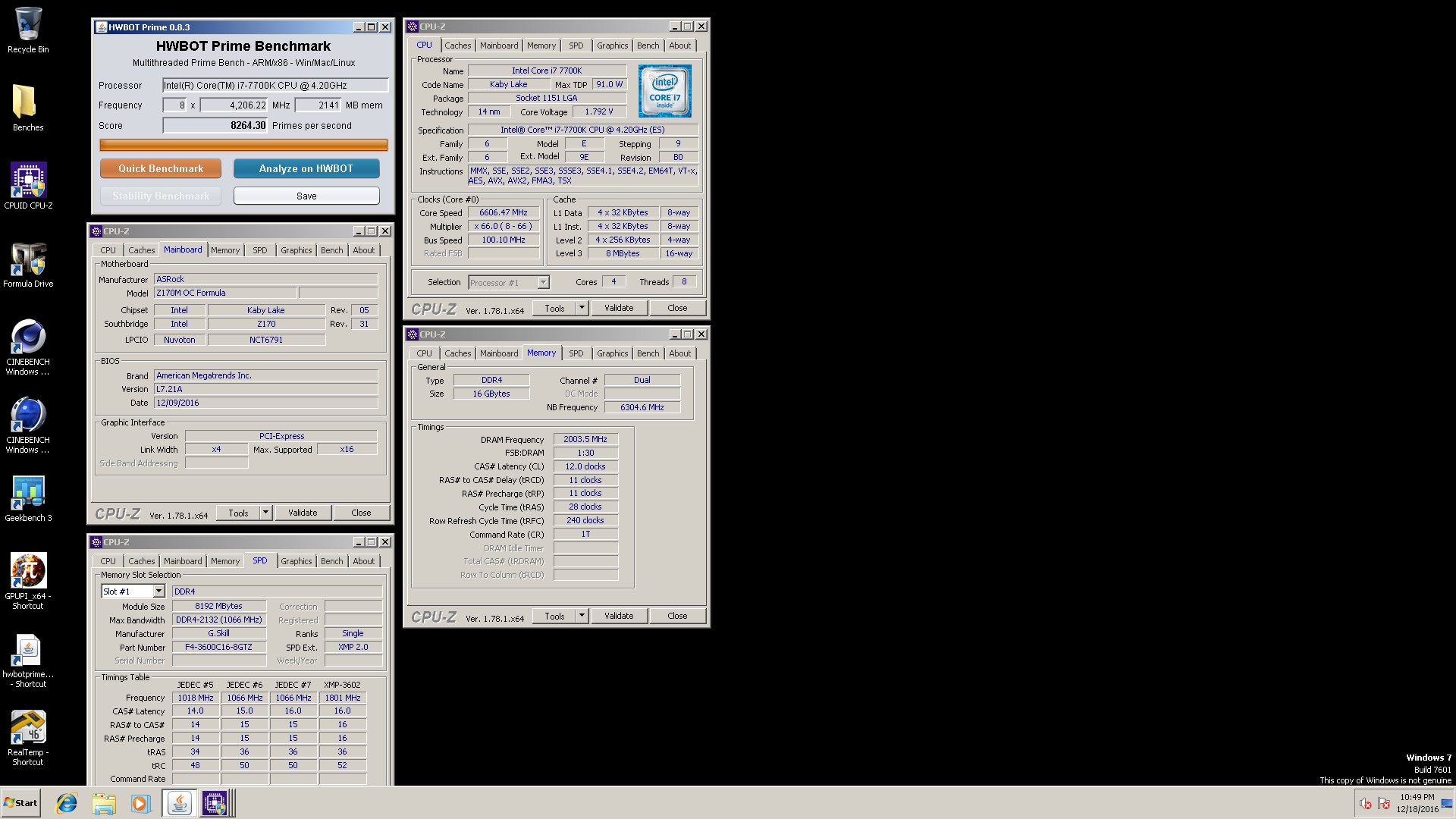Launch Geekbench 3 desktop icon

click(28, 498)
